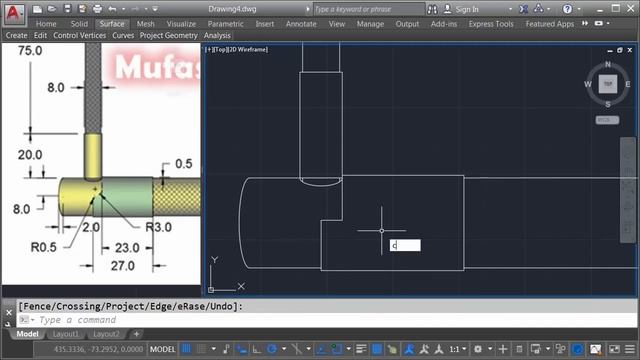Click the MODEL space status bar button
640x360 pixels.
pyautogui.click(x=162, y=349)
